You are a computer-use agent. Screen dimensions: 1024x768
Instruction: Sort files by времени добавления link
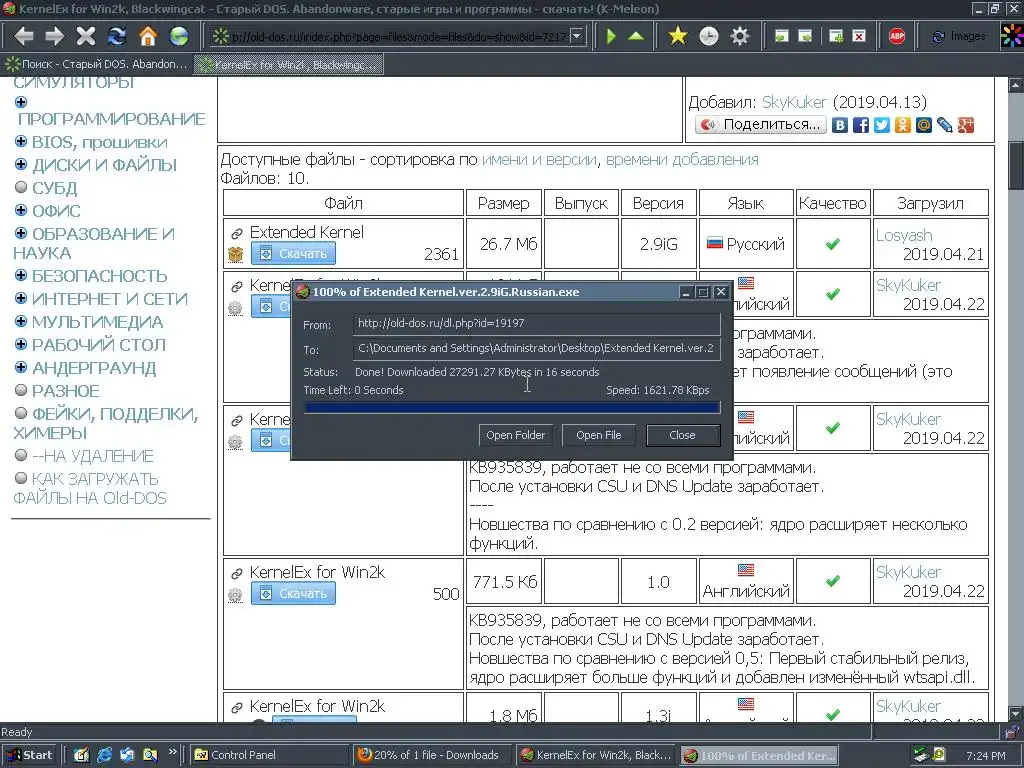pyautogui.click(x=682, y=159)
